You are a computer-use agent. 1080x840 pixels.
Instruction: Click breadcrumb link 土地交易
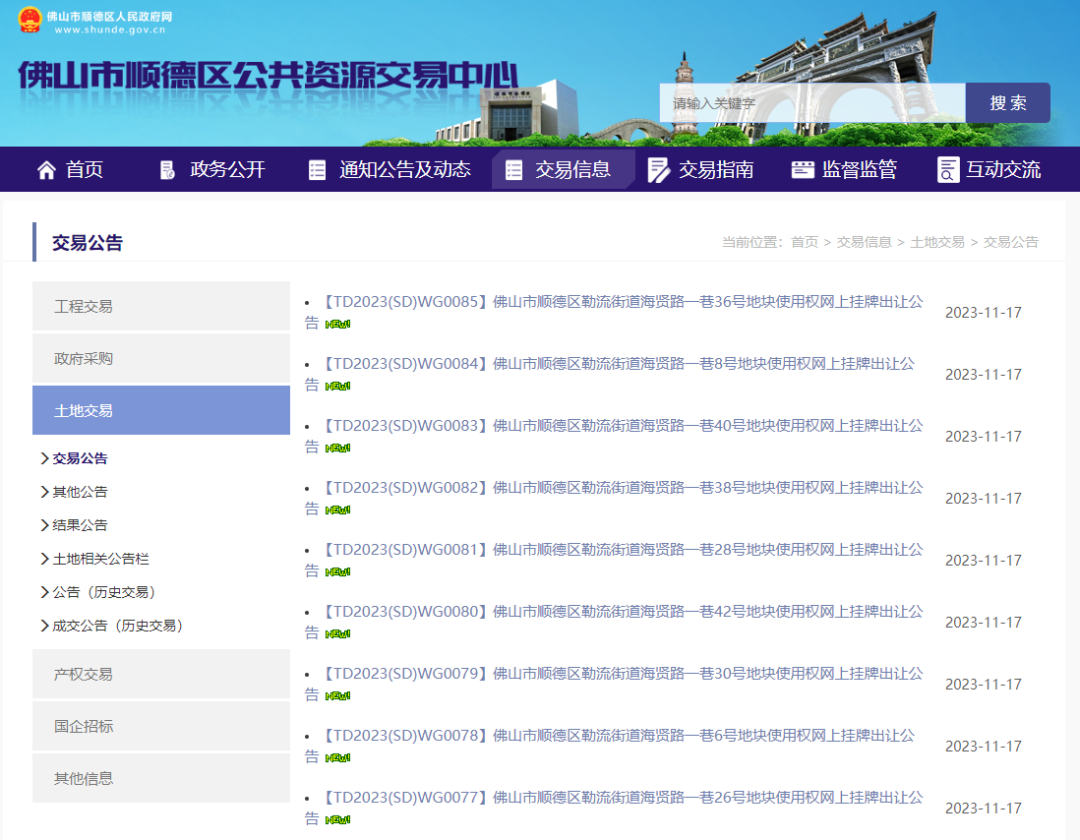pos(937,242)
